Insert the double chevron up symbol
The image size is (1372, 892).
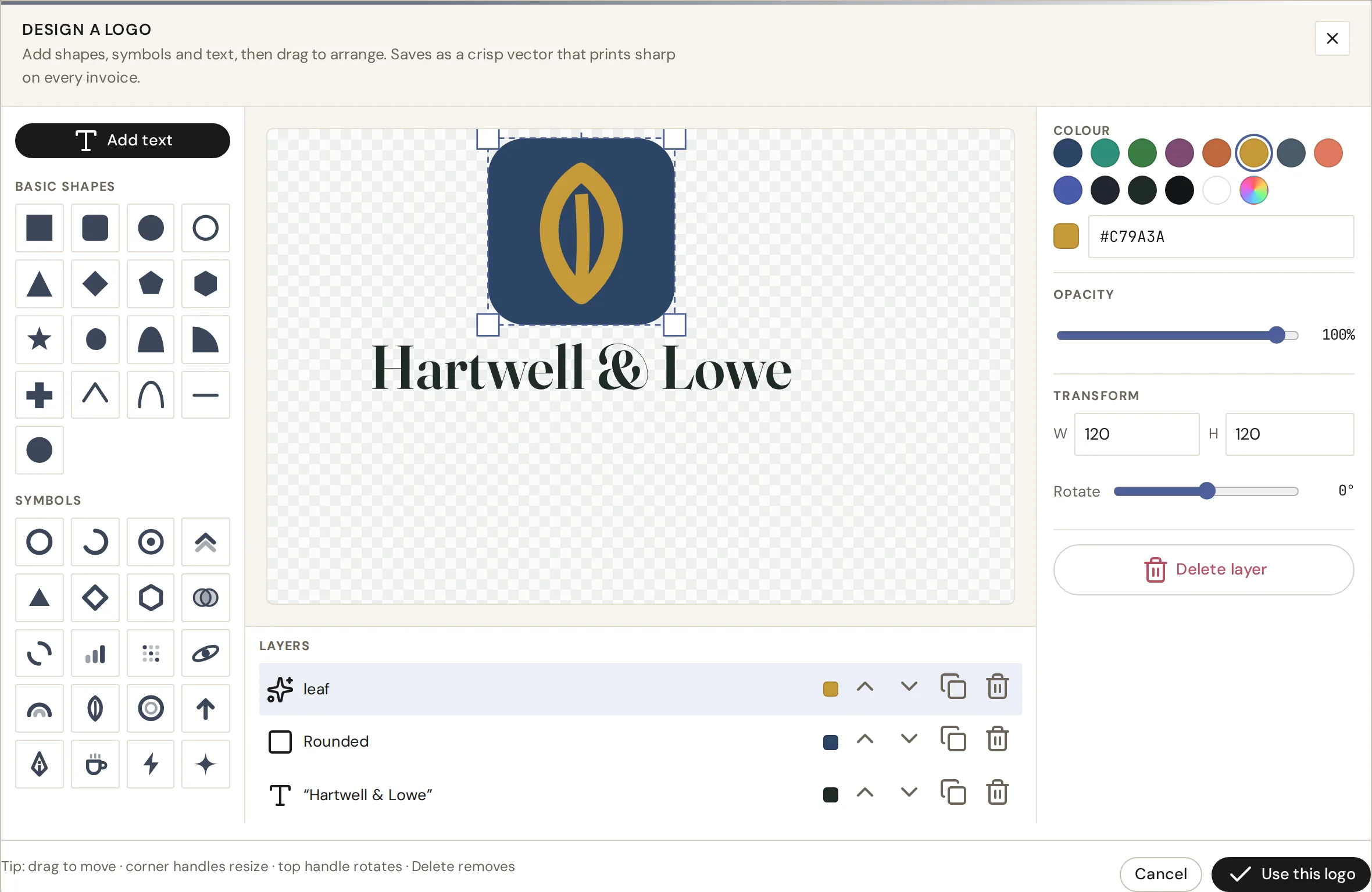click(206, 542)
